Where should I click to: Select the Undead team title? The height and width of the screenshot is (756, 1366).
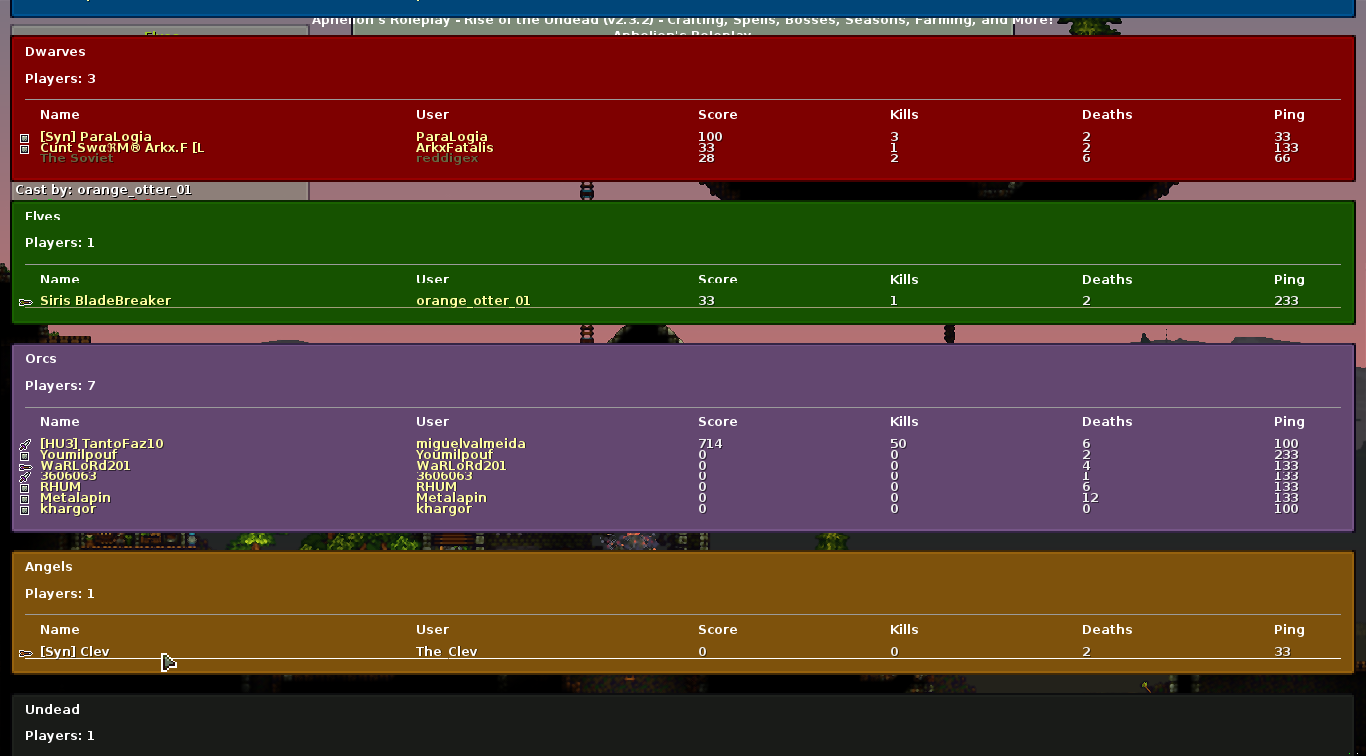52,710
